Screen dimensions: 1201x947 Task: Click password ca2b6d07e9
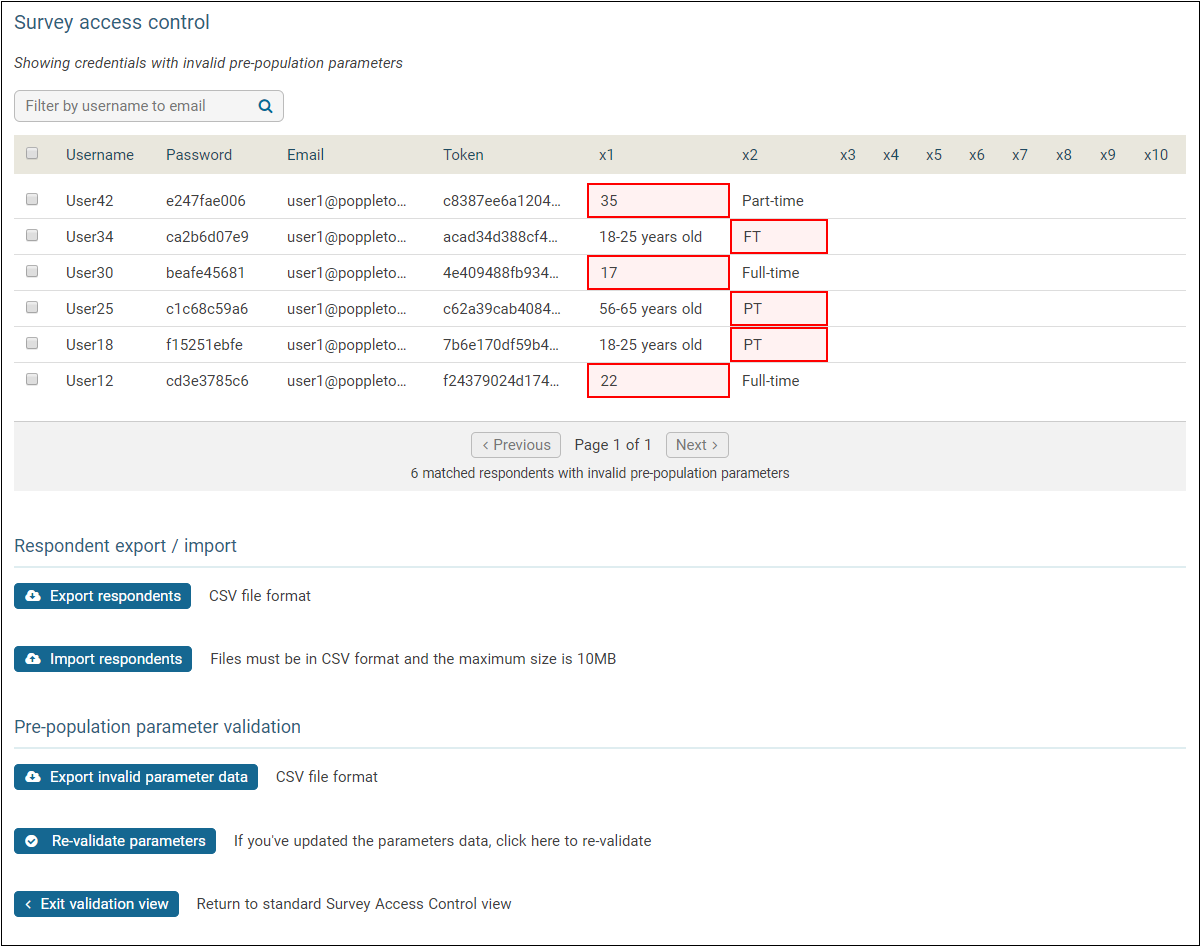[207, 237]
